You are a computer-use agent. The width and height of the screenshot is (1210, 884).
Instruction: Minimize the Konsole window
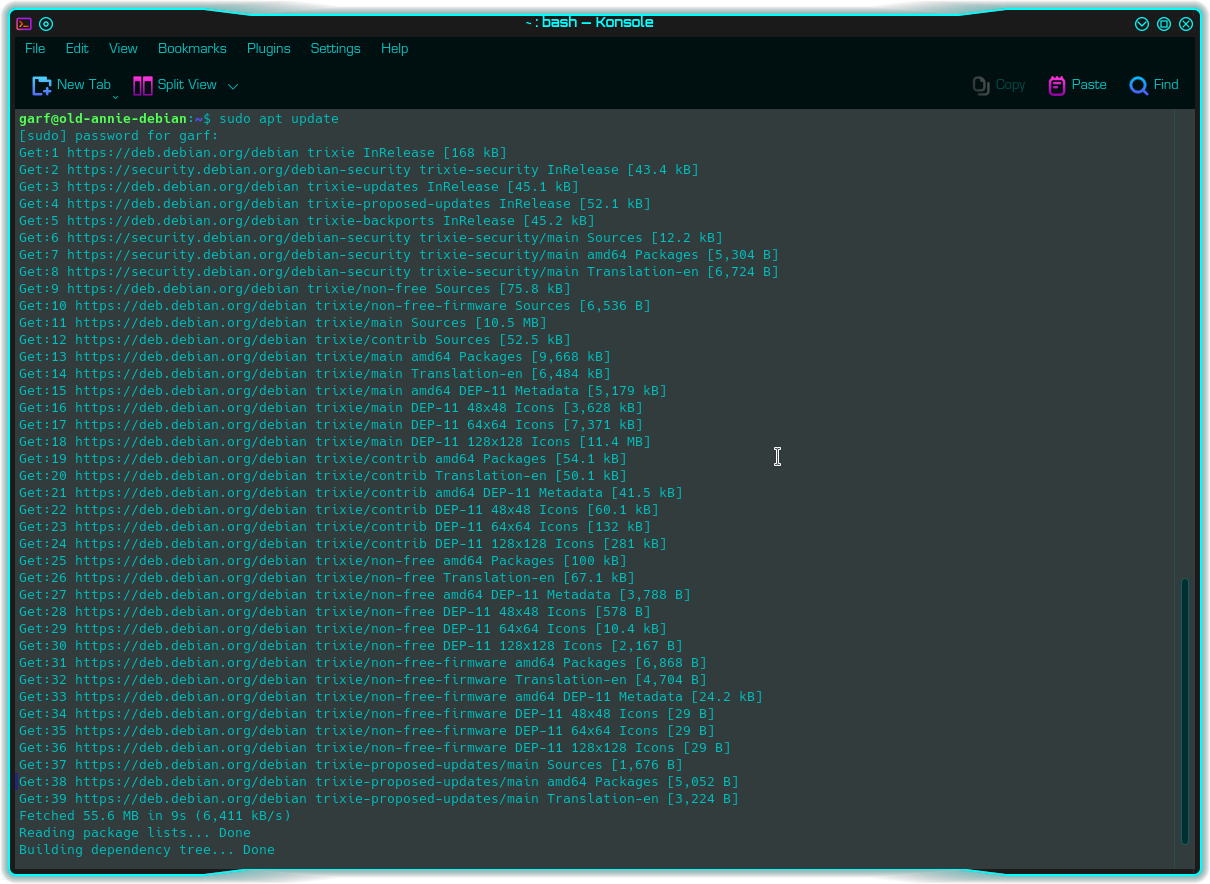(1142, 24)
